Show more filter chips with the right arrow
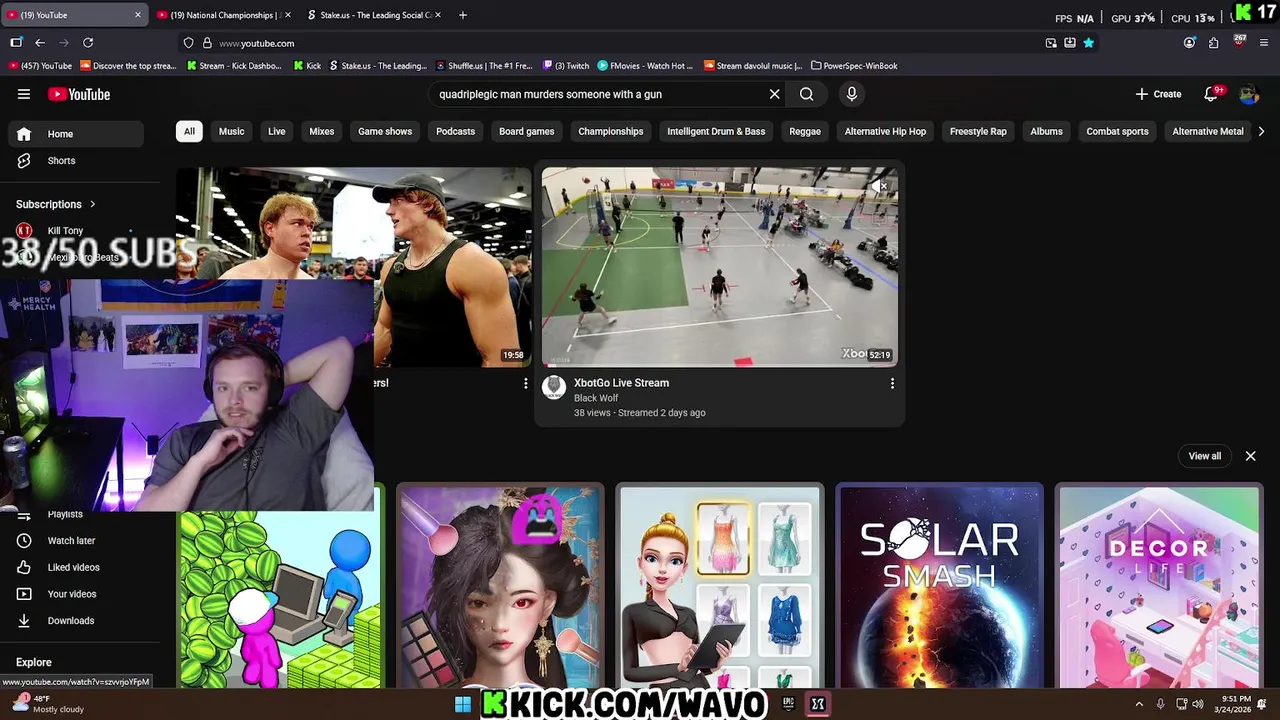The image size is (1280, 720). tap(1261, 131)
